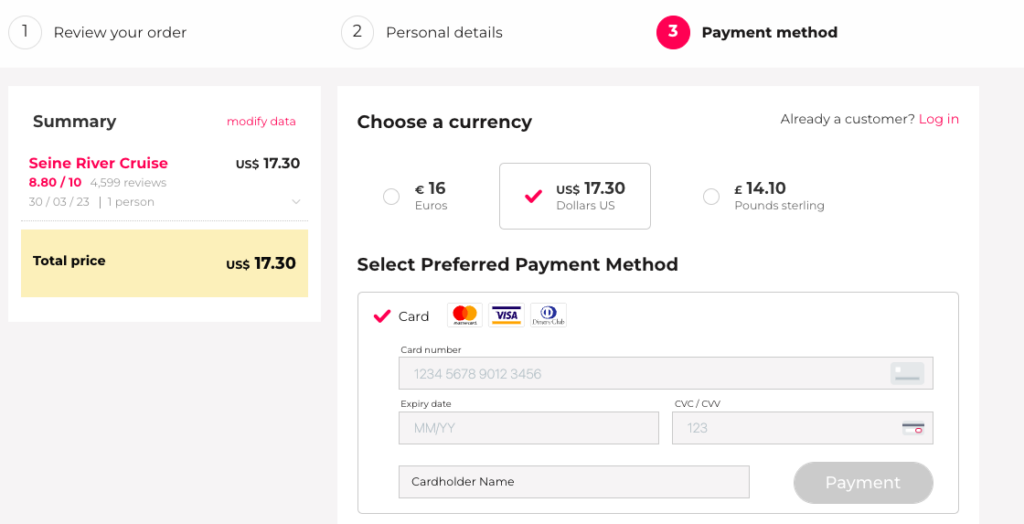
Task: Select the Pounds sterling radio button
Action: 711,197
